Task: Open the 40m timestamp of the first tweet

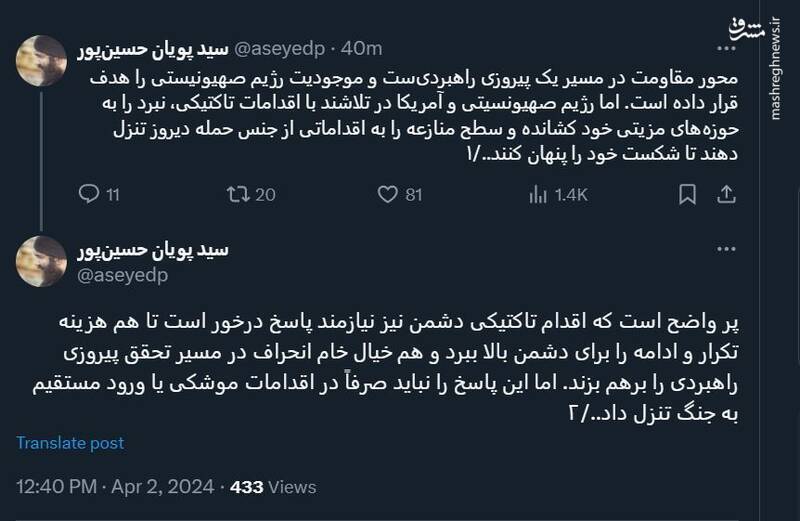Action: (x=361, y=48)
